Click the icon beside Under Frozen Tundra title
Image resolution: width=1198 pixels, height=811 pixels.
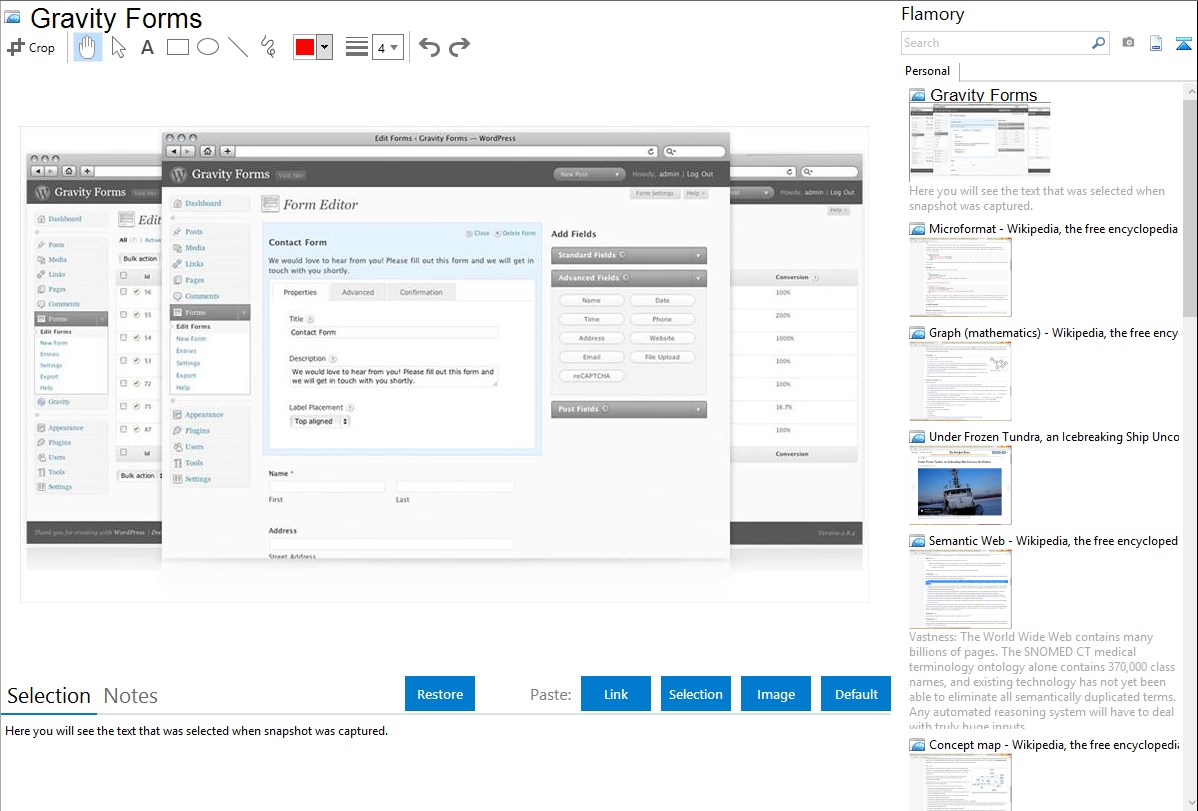click(917, 437)
